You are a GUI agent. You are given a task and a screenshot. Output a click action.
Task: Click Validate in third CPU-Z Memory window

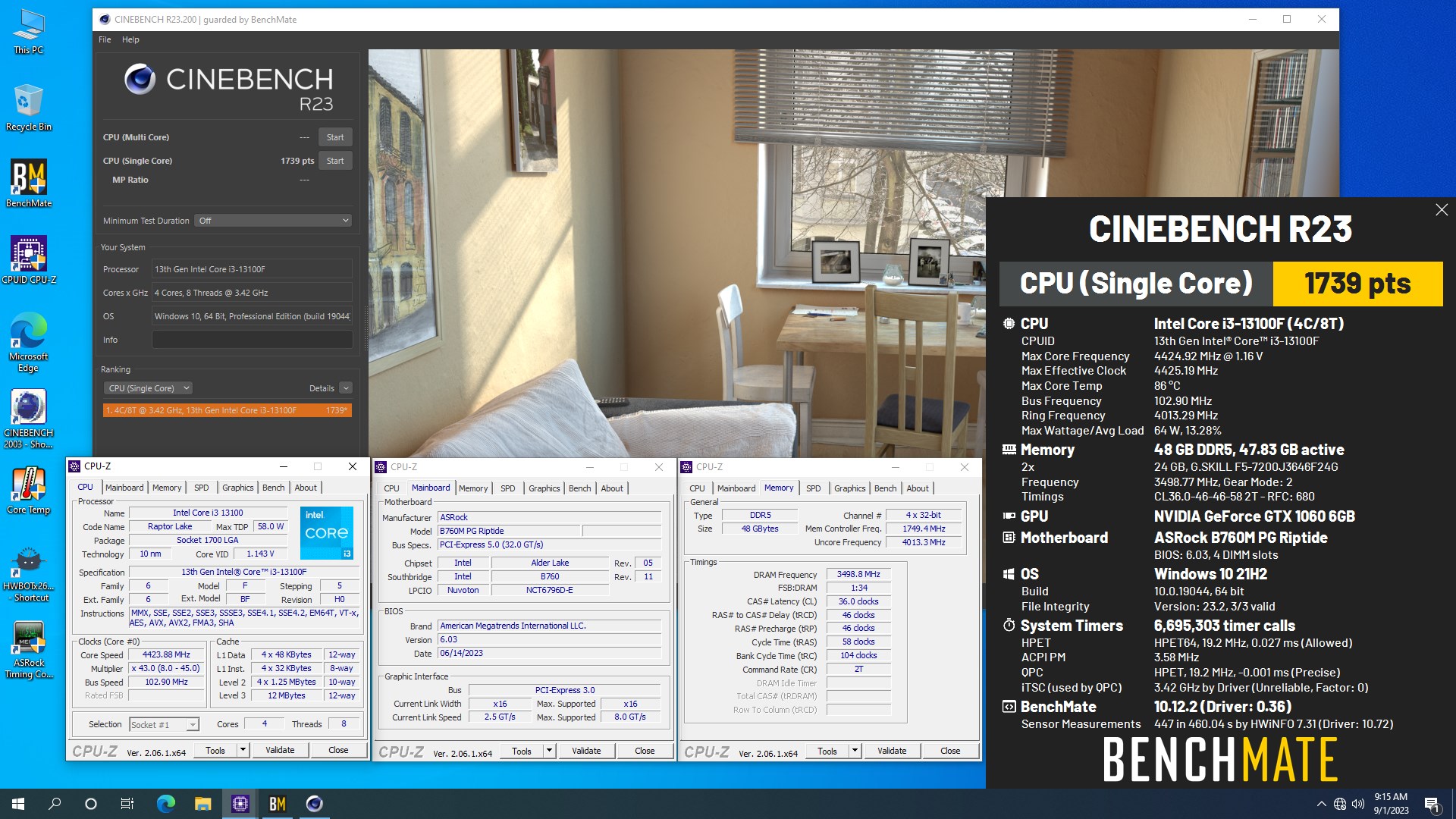tap(892, 751)
